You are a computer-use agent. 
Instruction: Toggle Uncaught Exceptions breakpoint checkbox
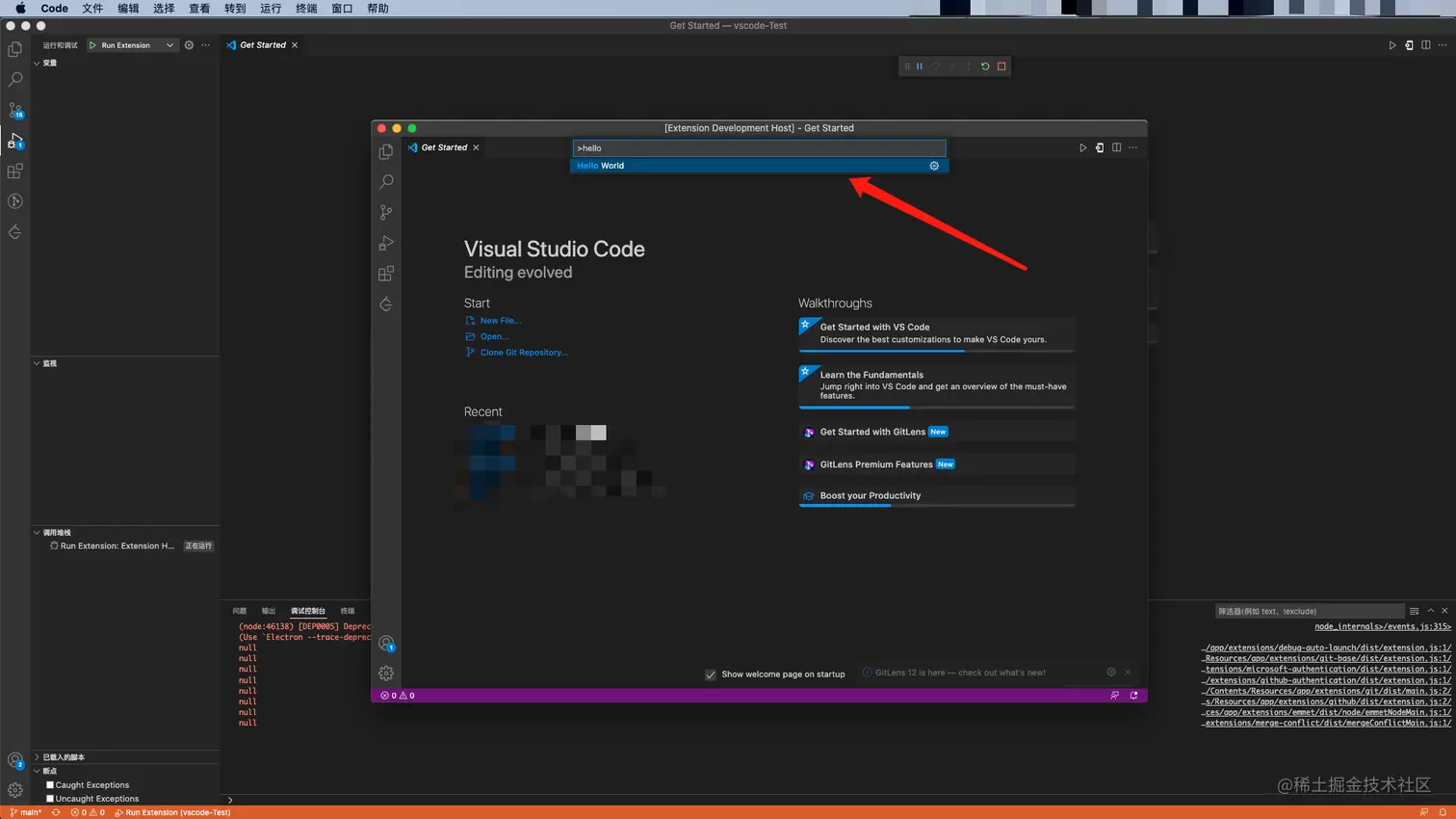click(x=50, y=799)
